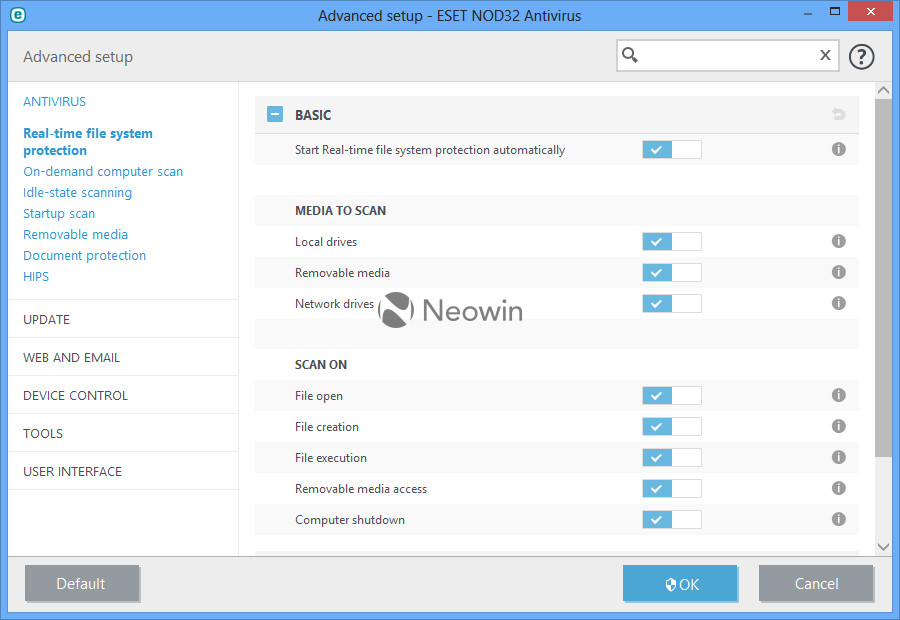Image resolution: width=900 pixels, height=620 pixels.
Task: Select Real-time file system protection
Action: coord(88,142)
